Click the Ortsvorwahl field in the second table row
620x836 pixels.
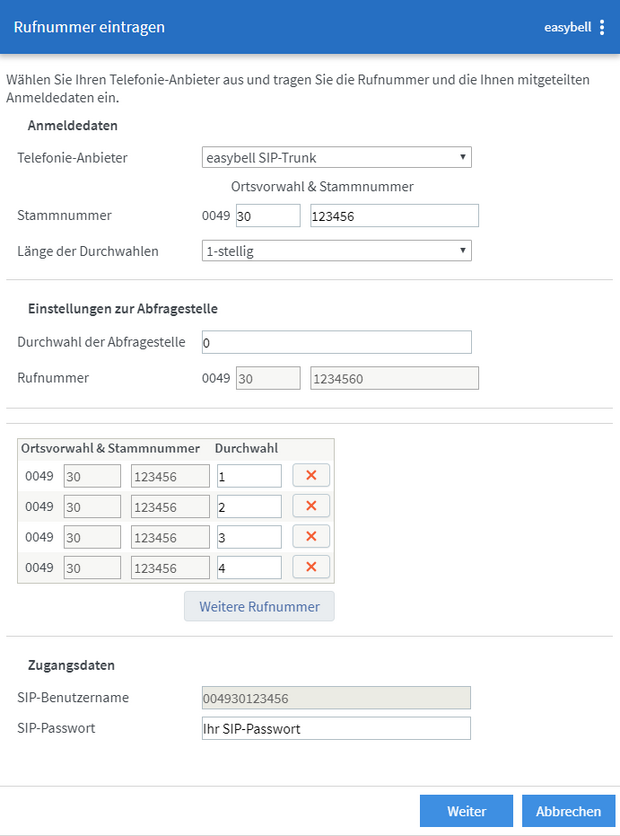(x=92, y=506)
